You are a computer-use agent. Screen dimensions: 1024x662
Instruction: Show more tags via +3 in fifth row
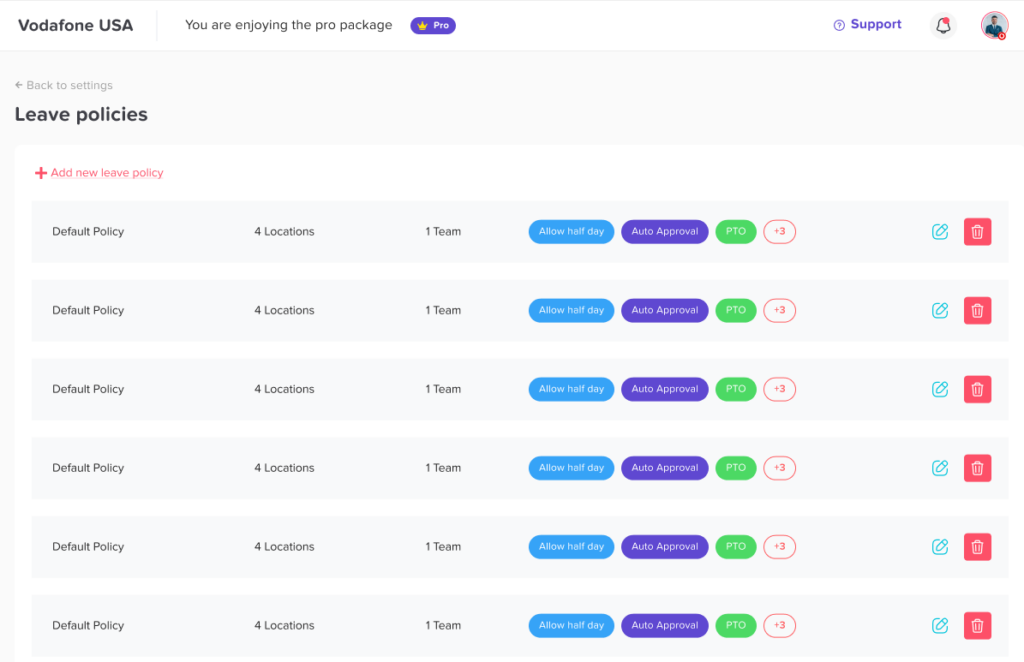coord(779,547)
